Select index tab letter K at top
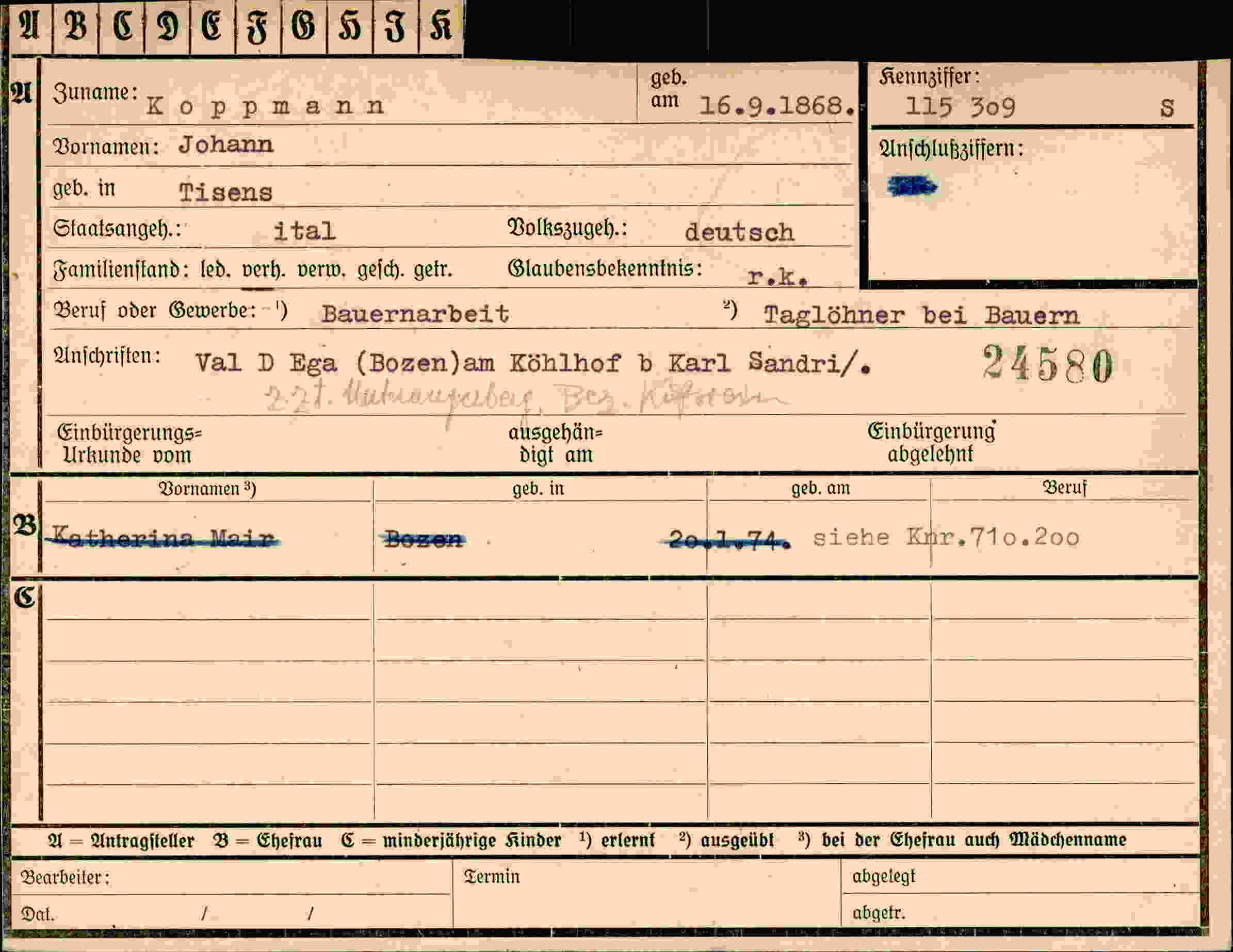 pos(442,26)
